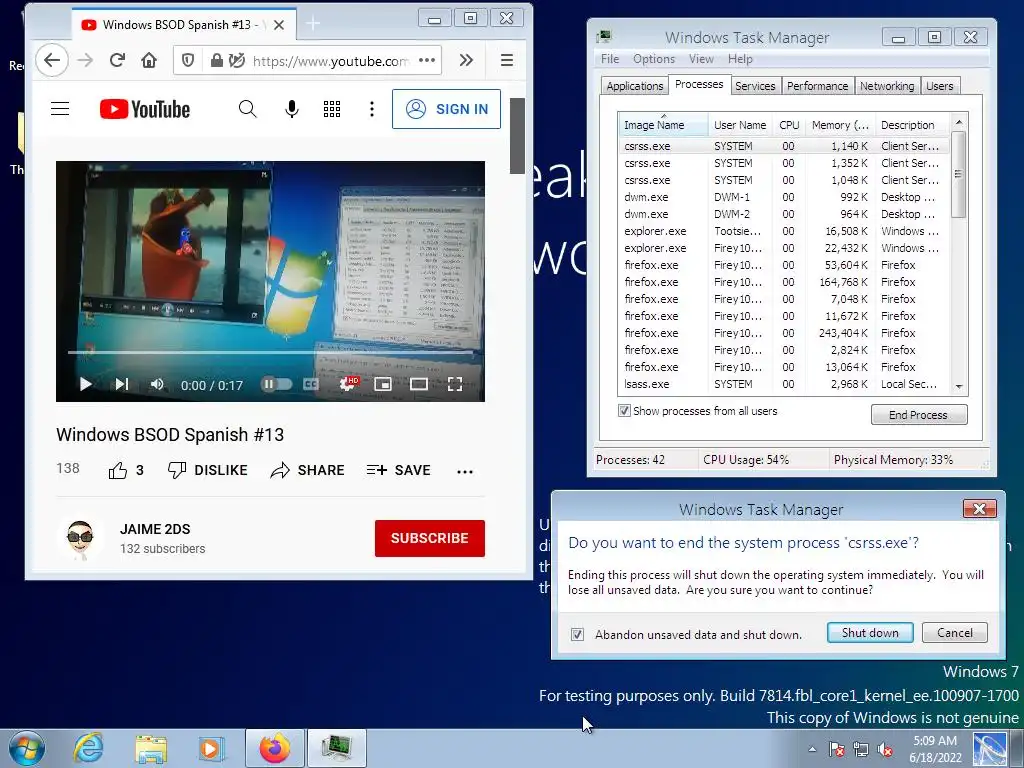Open Firefox home page button
Image resolution: width=1024 pixels, height=768 pixels.
coord(149,61)
